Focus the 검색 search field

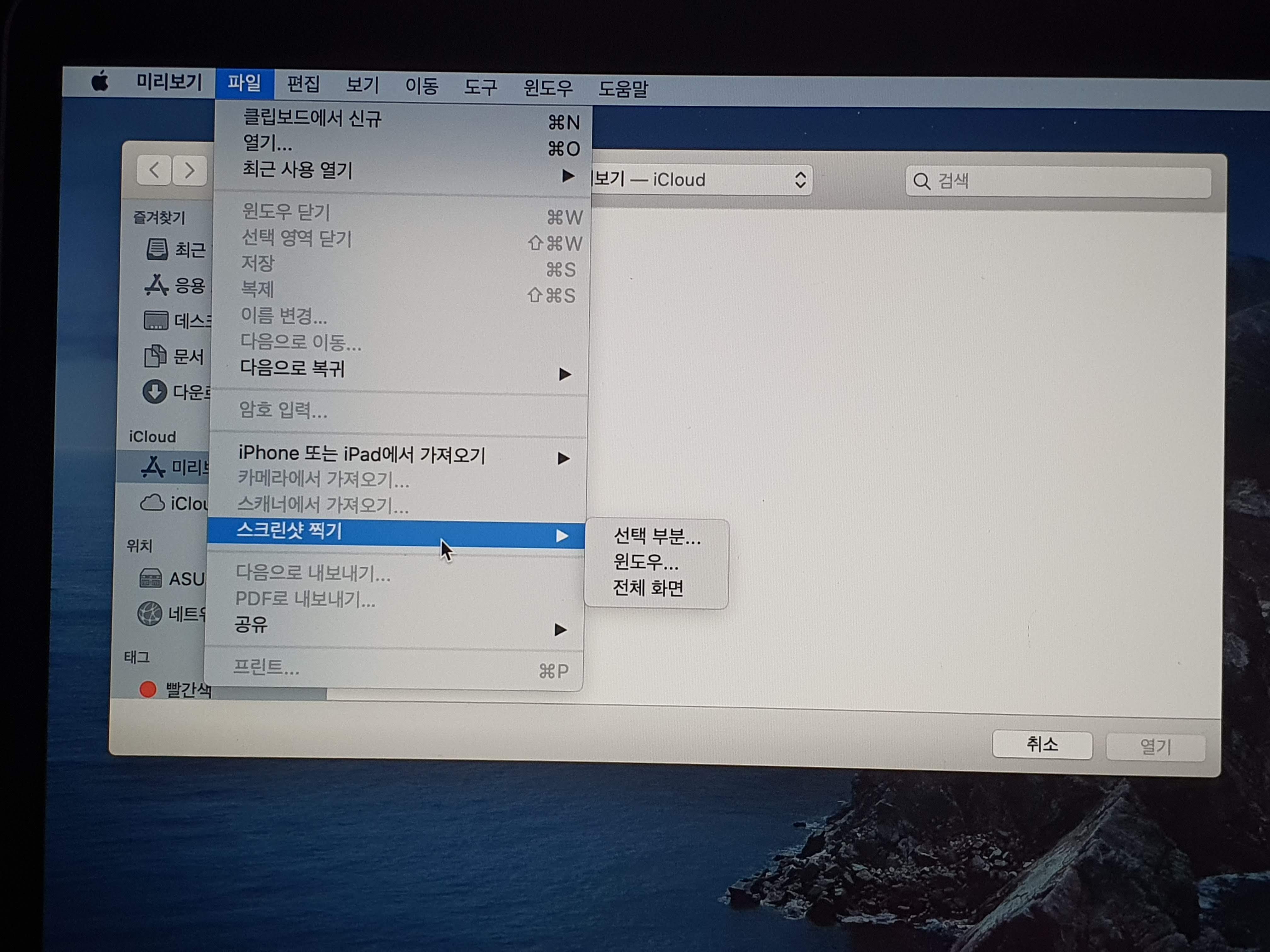click(1058, 182)
